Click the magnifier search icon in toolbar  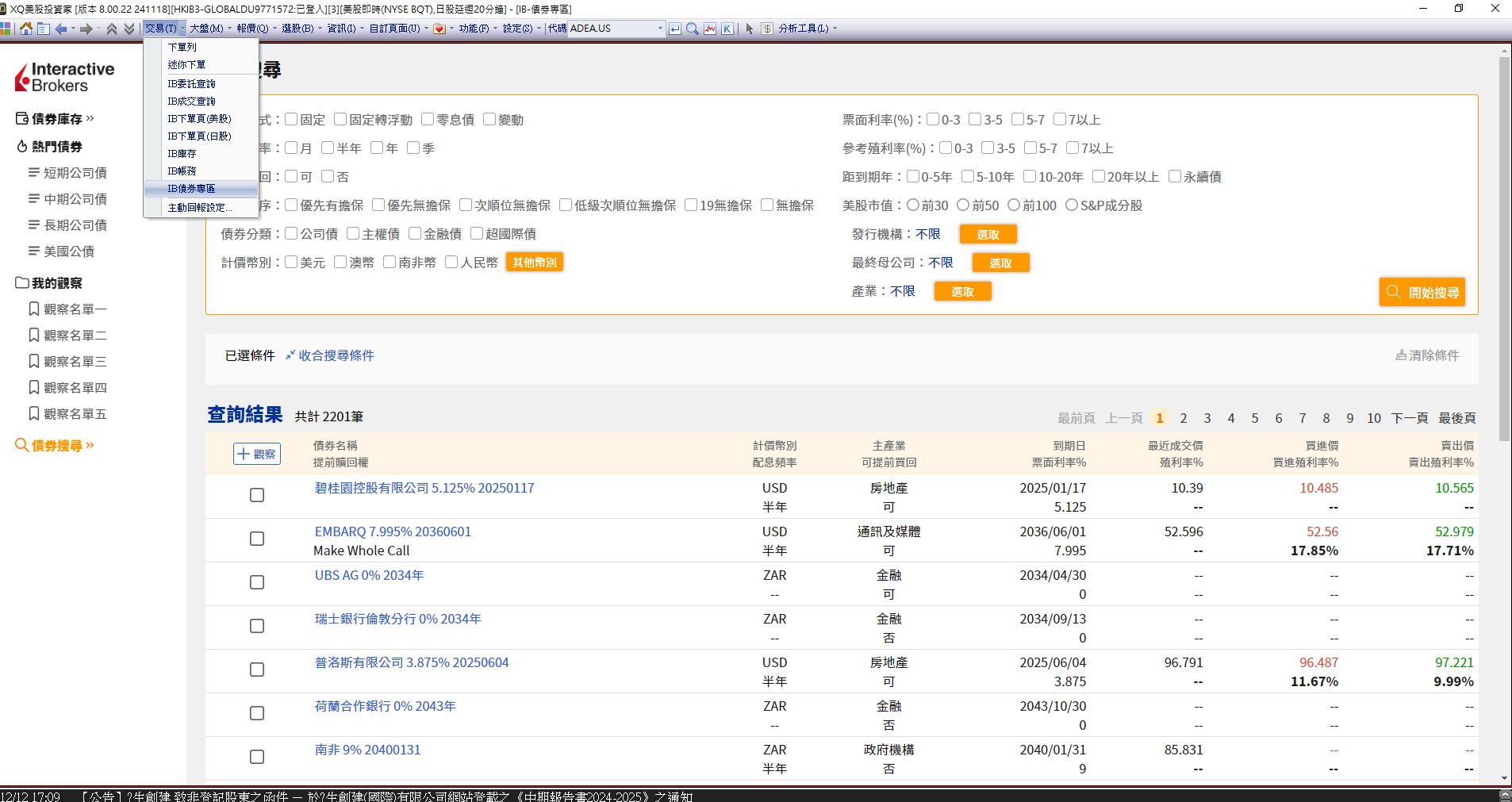(693, 29)
